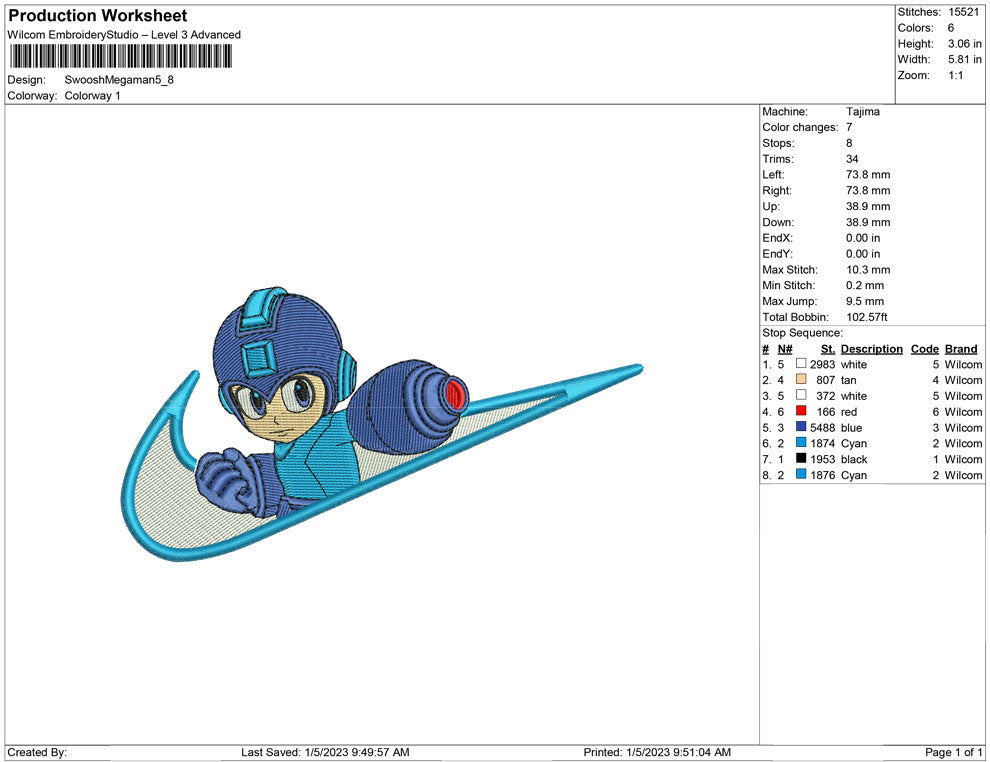990x762 pixels.
Task: Click the 'Production Worksheet' title
Action: click(98, 16)
